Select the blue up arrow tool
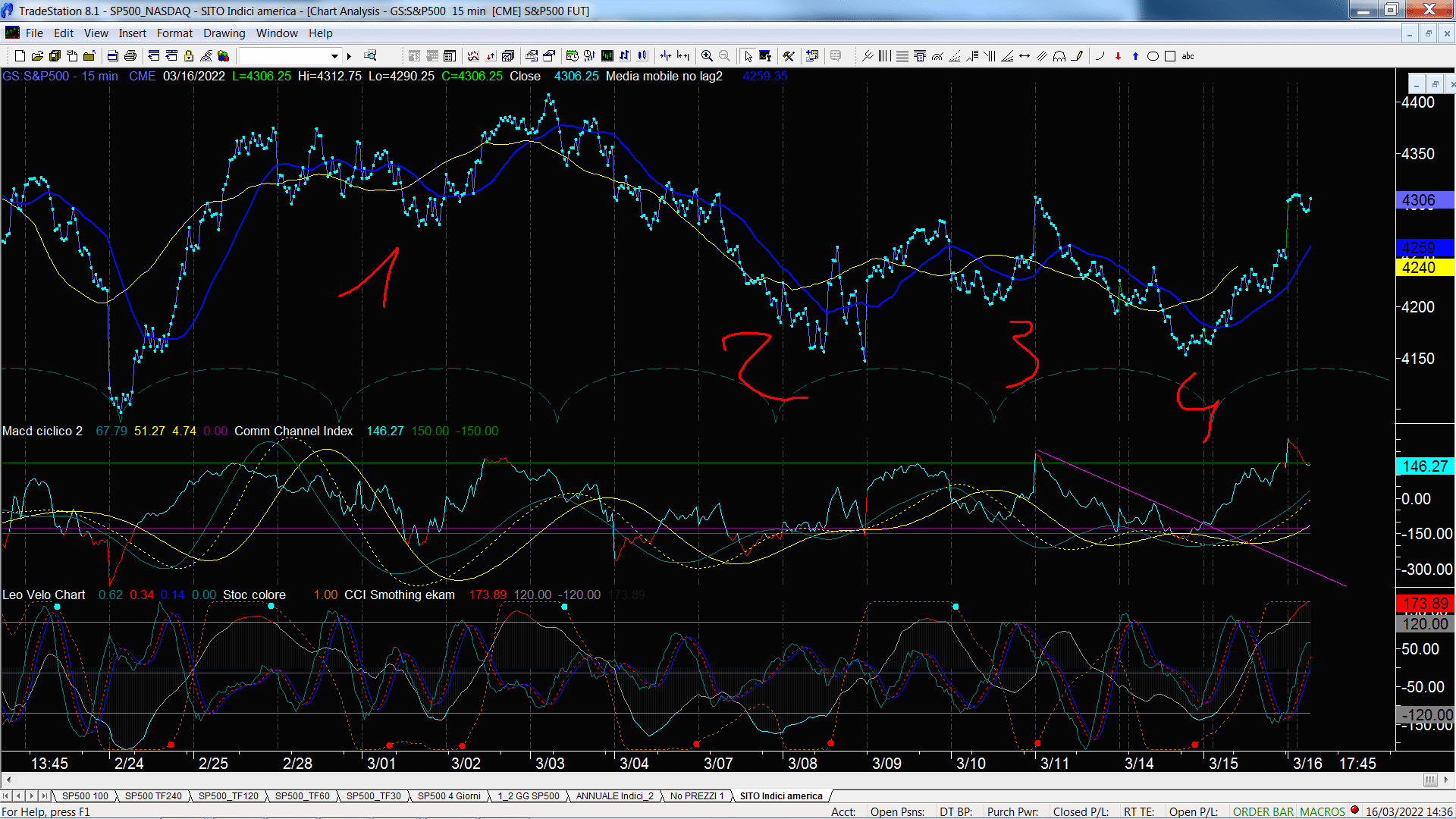The image size is (1456, 819). coord(1135,56)
